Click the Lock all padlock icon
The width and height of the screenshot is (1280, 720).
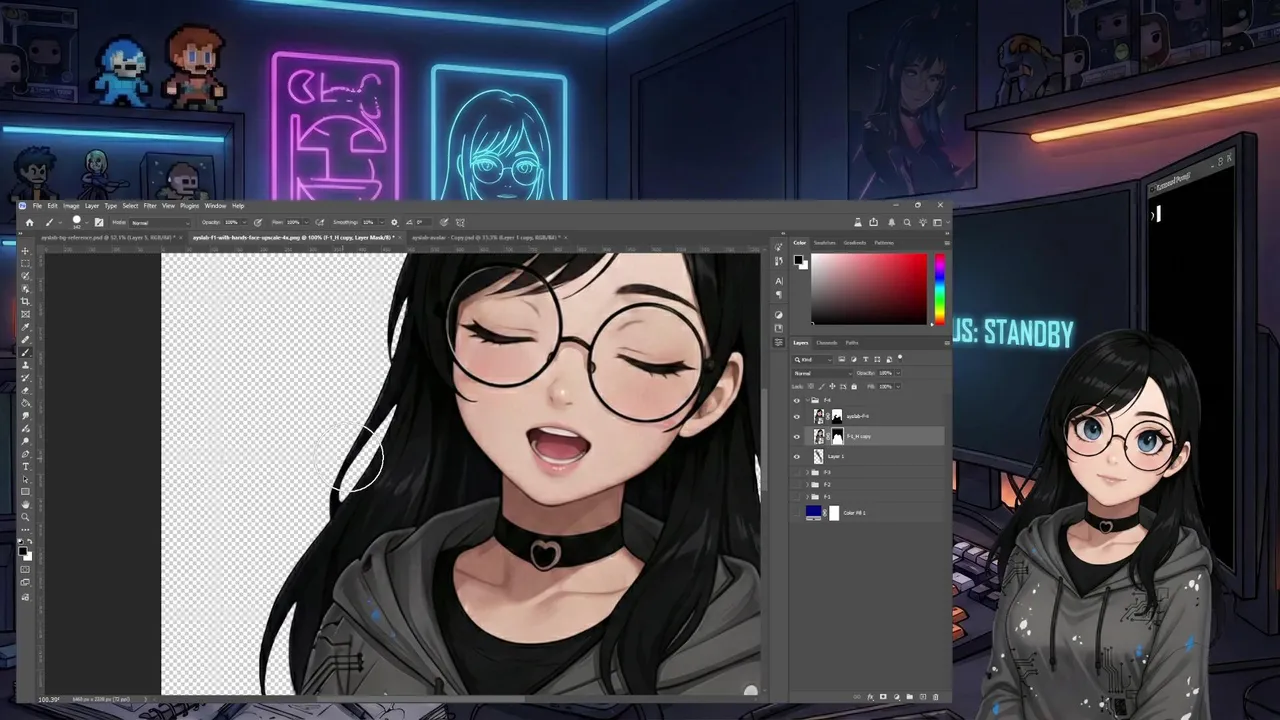point(854,386)
